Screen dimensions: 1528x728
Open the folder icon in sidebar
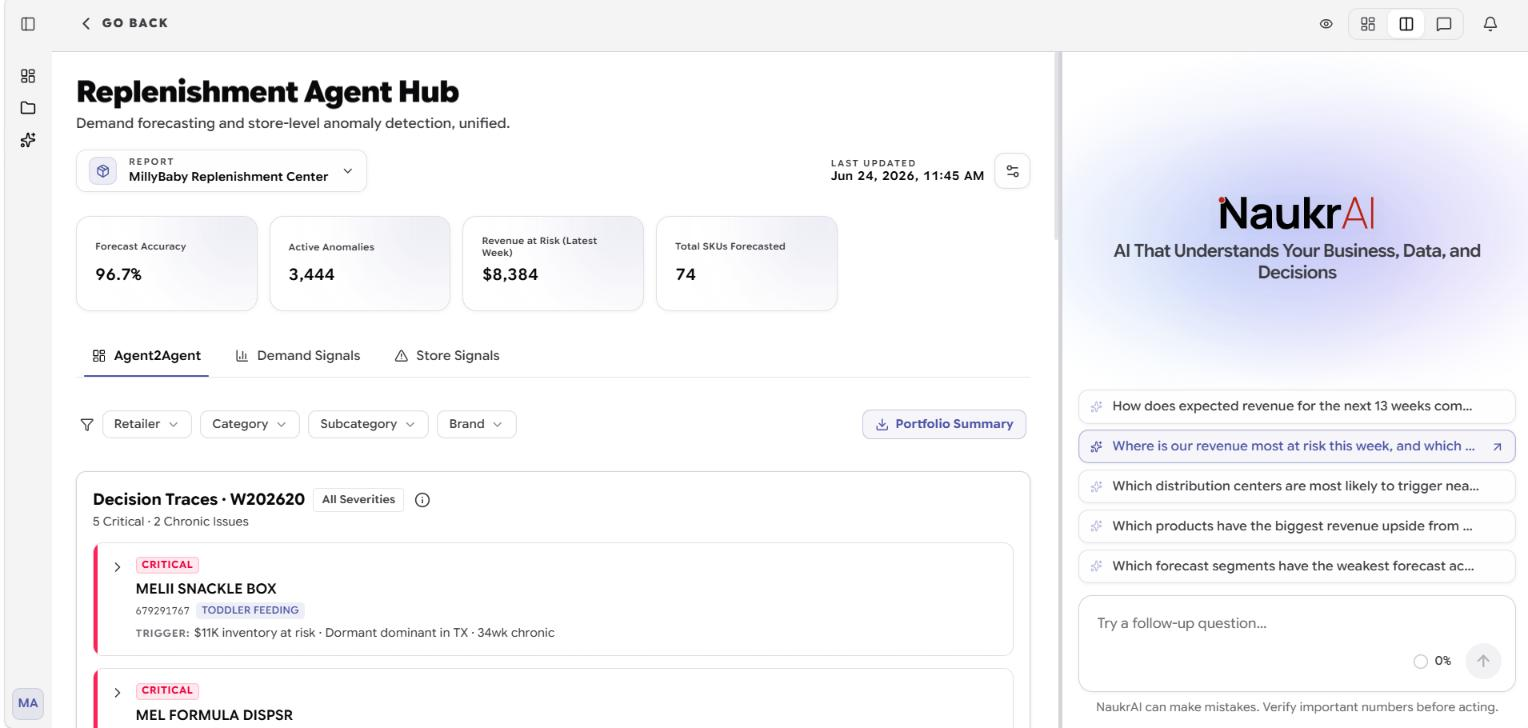click(28, 108)
